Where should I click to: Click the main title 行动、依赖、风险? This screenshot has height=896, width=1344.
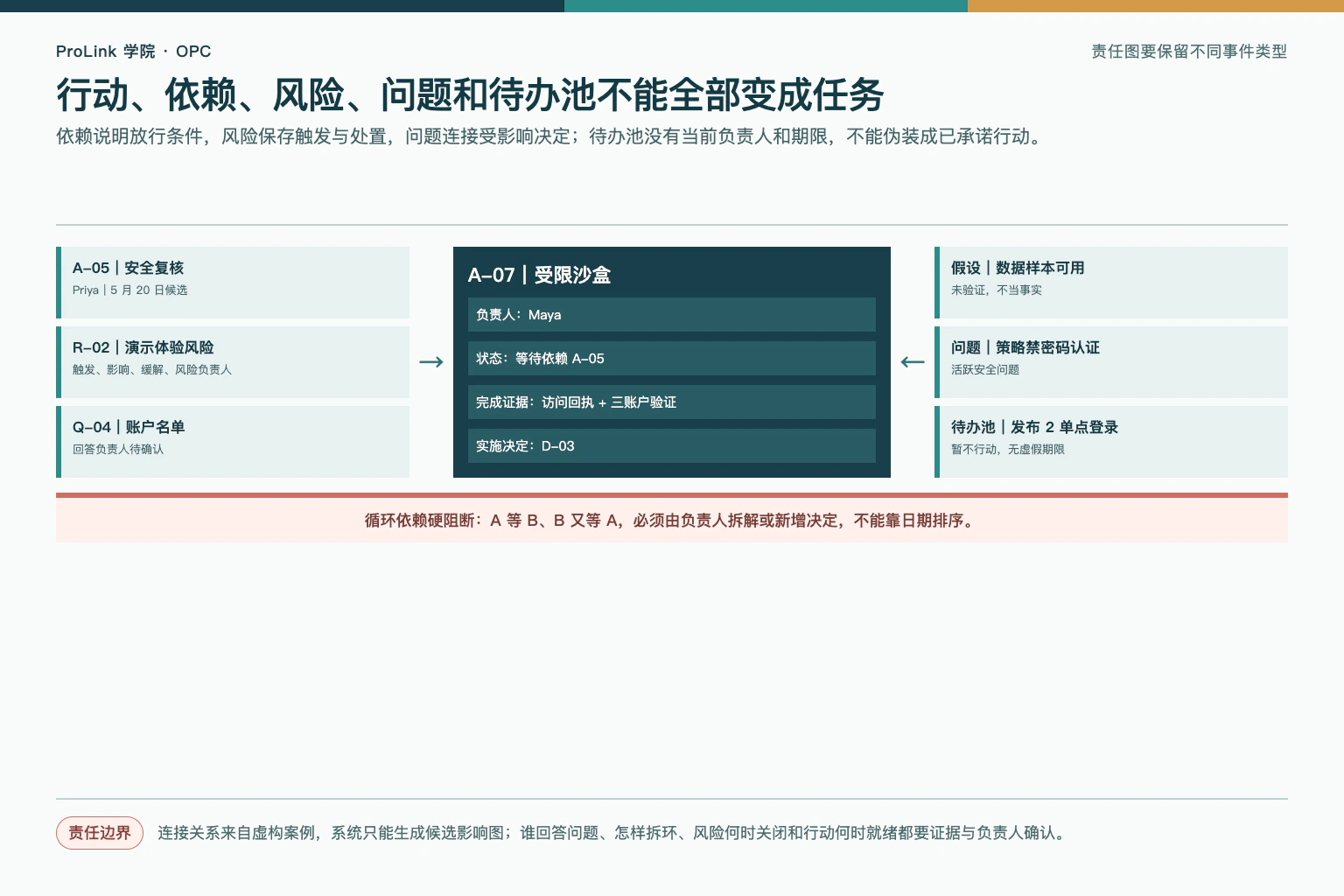(470, 94)
